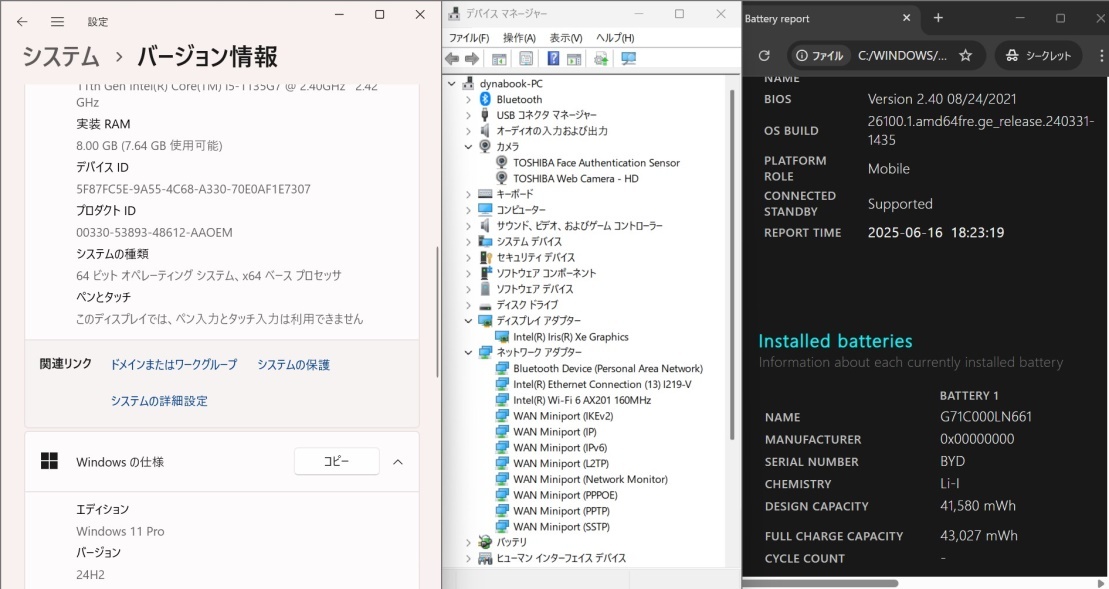This screenshot has width=1109, height=589.
Task: Open Device Manager help with the ? icon
Action: click(x=554, y=57)
